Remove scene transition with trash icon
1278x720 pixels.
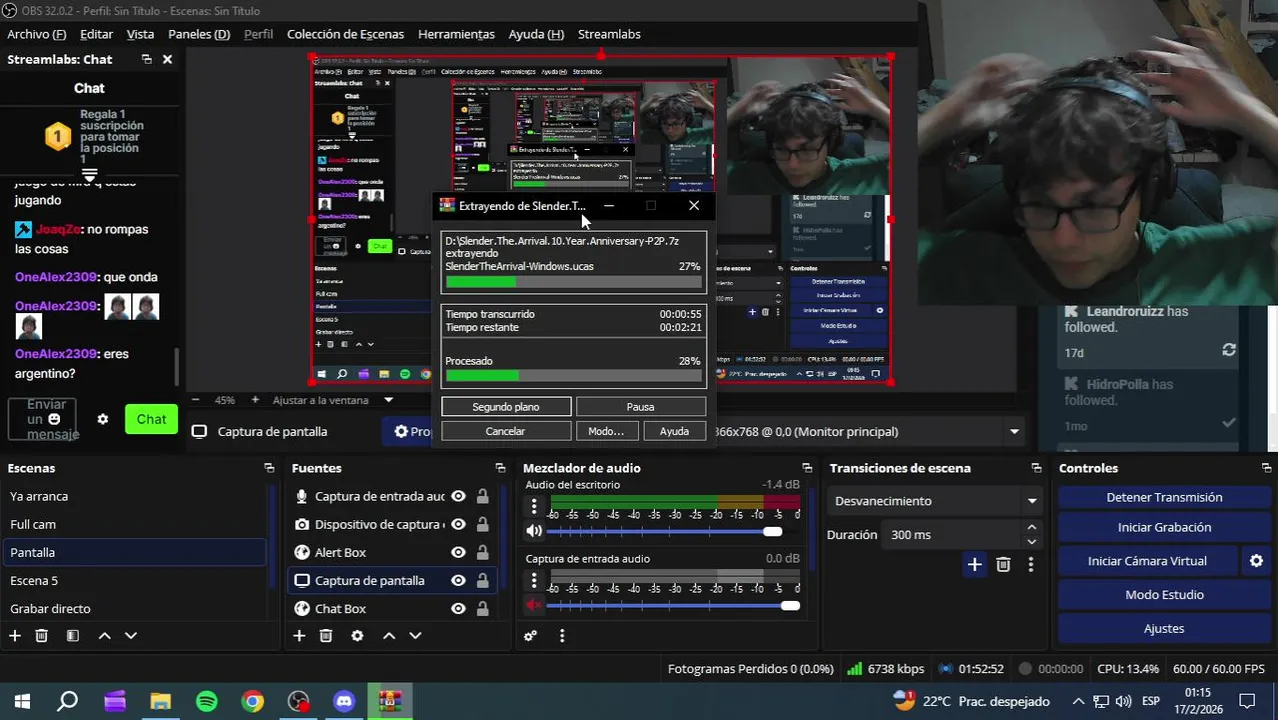pyautogui.click(x=1003, y=565)
